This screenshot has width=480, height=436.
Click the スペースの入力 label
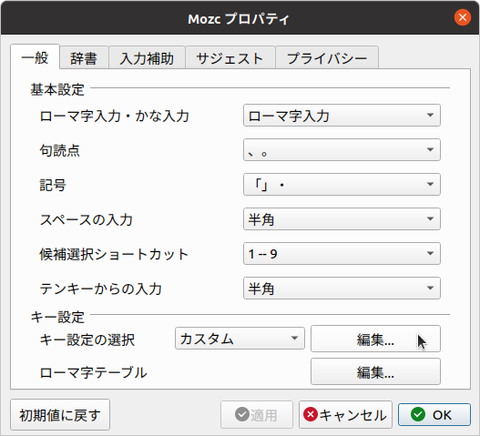(x=86, y=220)
